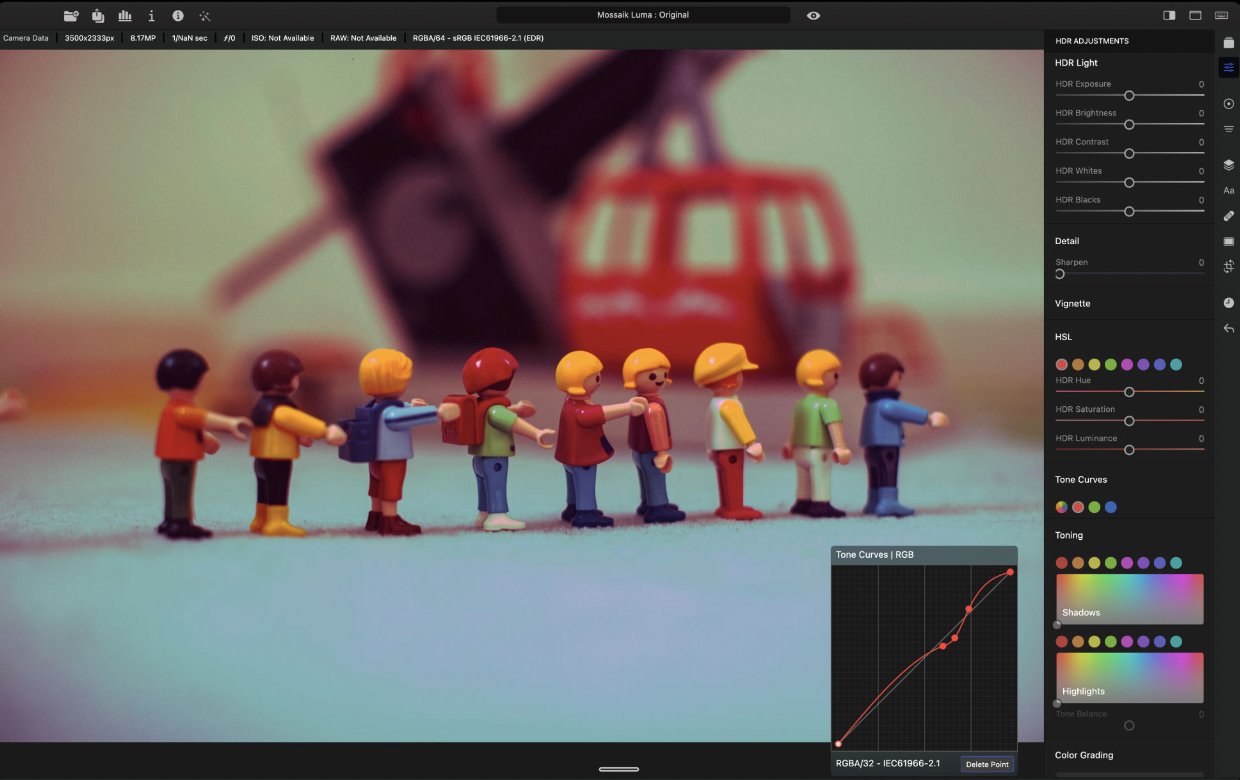Select the adjustments sliders icon in sidebar

tap(1228, 67)
